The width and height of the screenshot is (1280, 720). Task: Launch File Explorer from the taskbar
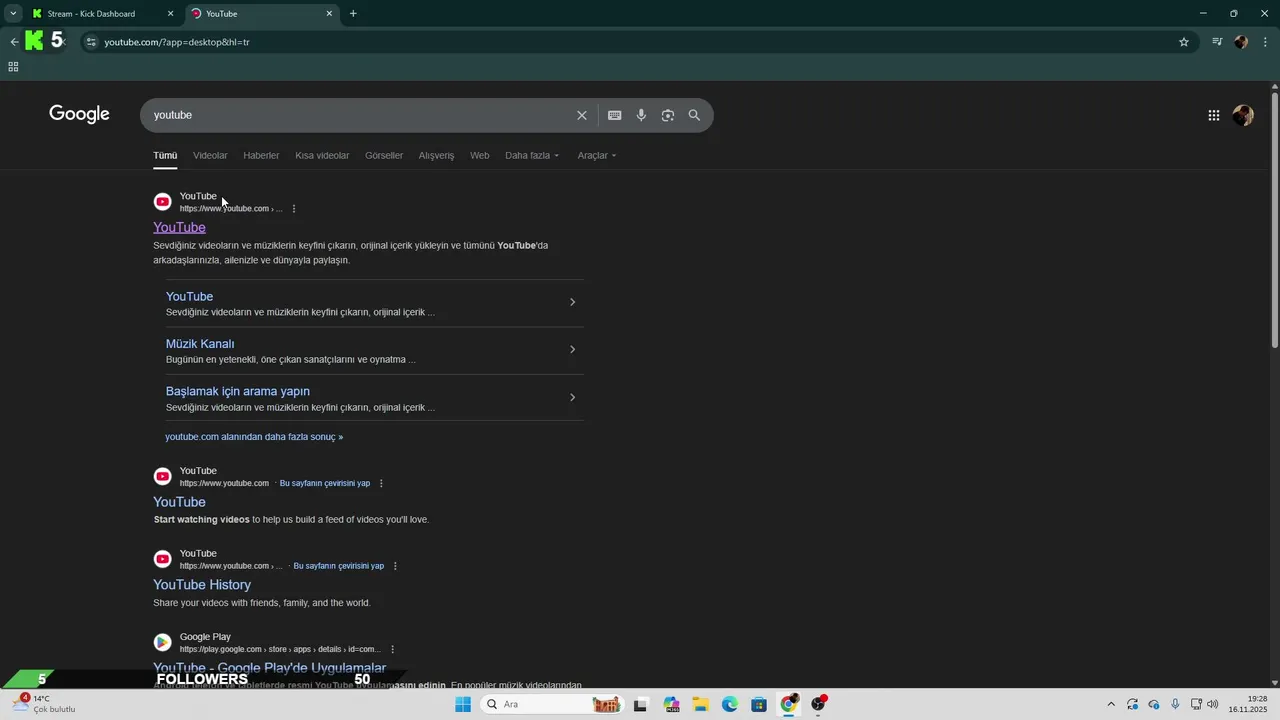[x=700, y=704]
